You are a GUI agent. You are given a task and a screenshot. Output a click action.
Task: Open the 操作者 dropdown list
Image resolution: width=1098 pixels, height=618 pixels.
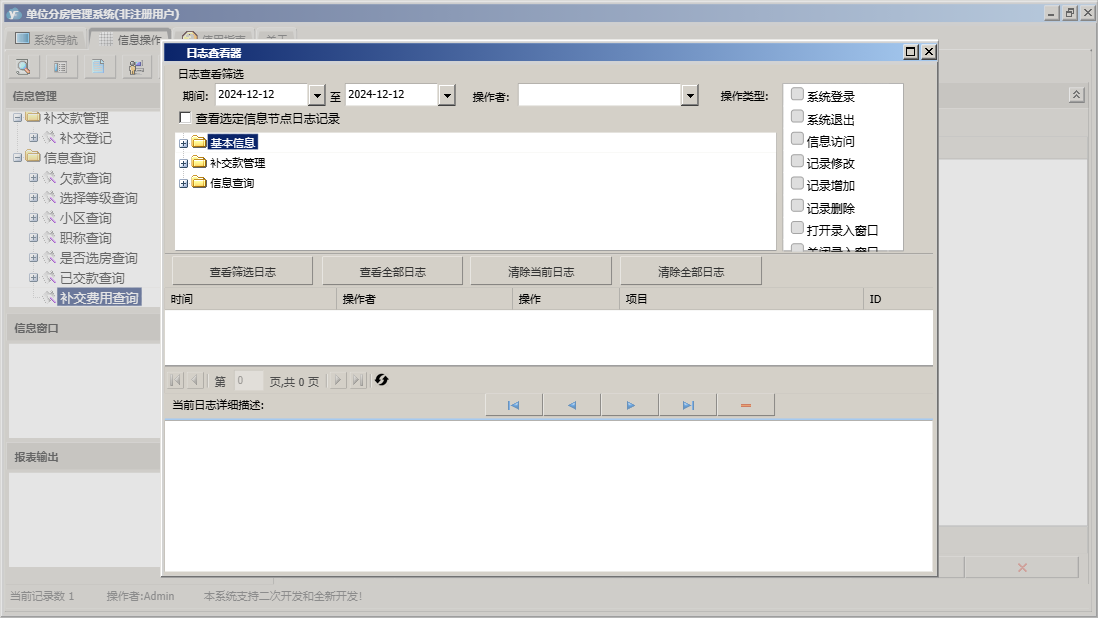pos(690,95)
